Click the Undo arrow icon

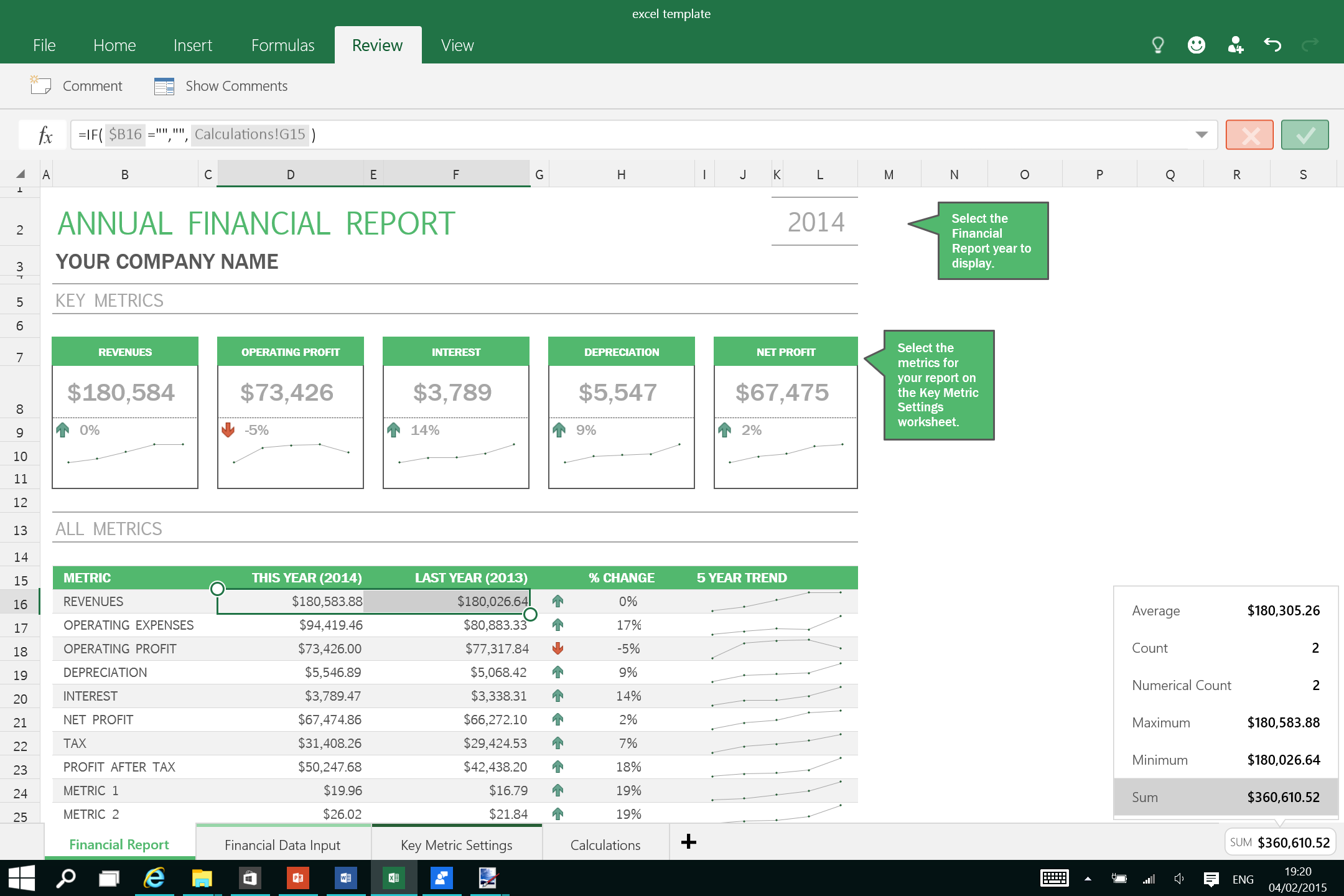click(x=1272, y=45)
